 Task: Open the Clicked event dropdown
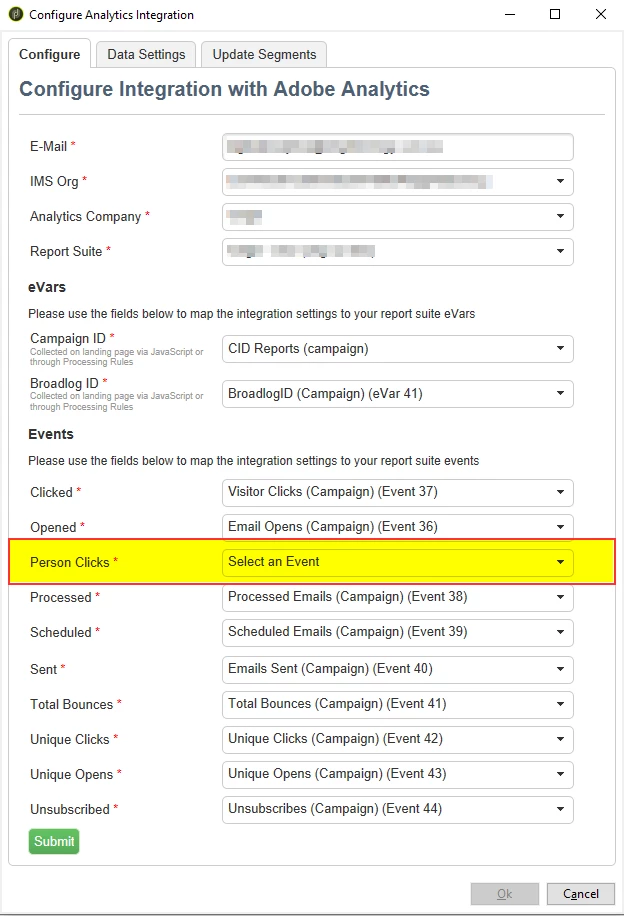coord(397,492)
